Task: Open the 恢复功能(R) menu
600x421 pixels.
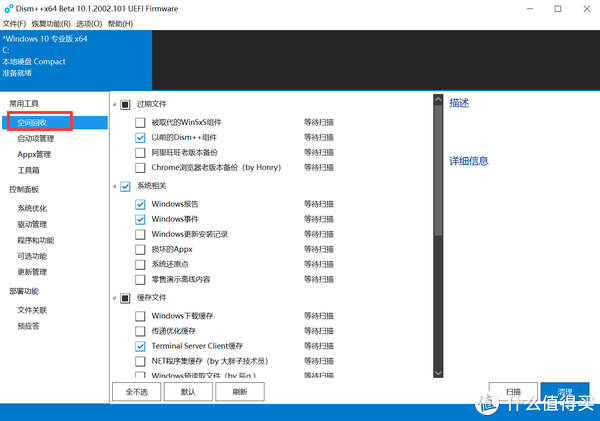Action: (51, 24)
